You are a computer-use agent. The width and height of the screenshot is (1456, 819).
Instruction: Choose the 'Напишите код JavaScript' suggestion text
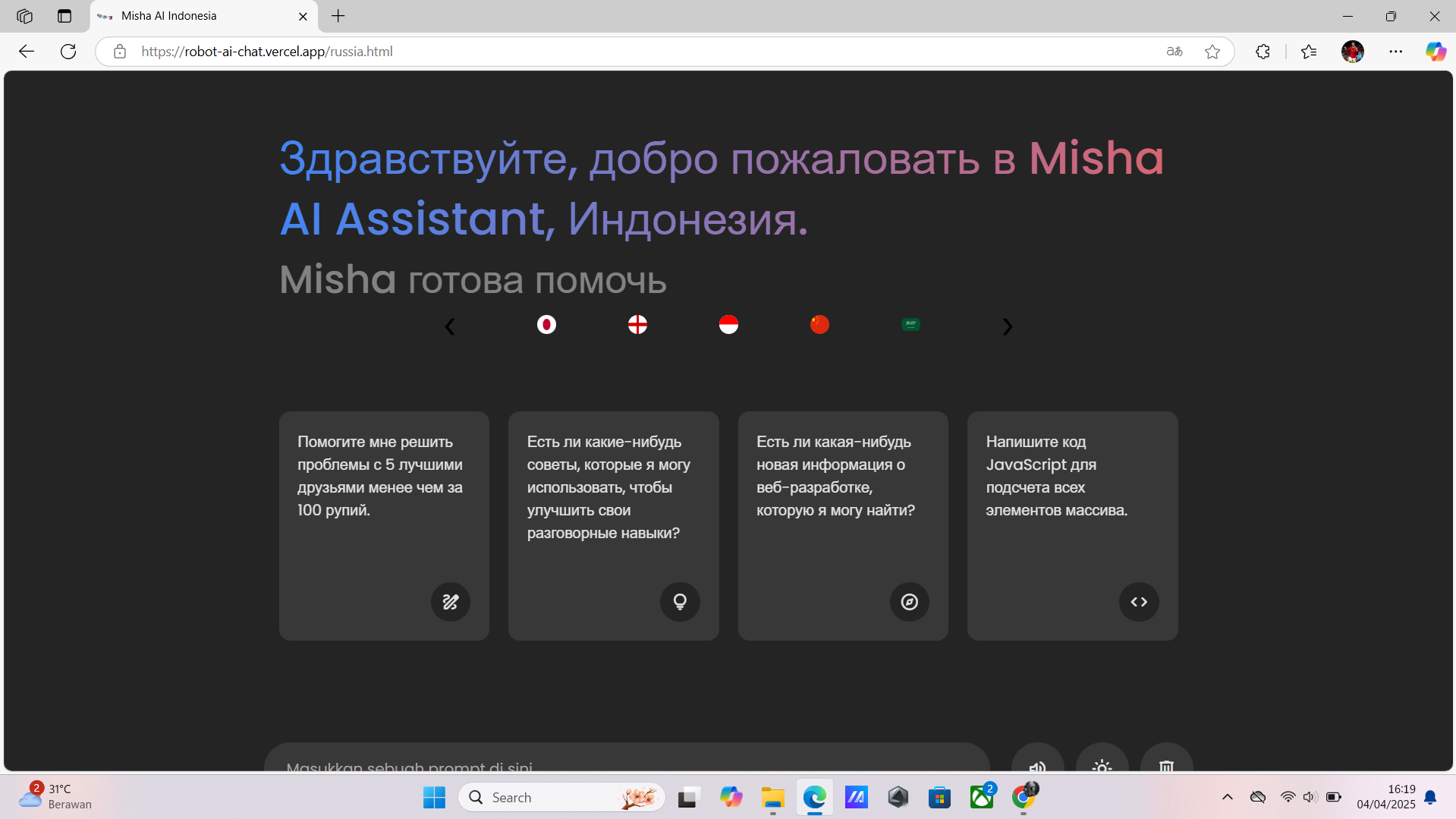coord(1057,476)
